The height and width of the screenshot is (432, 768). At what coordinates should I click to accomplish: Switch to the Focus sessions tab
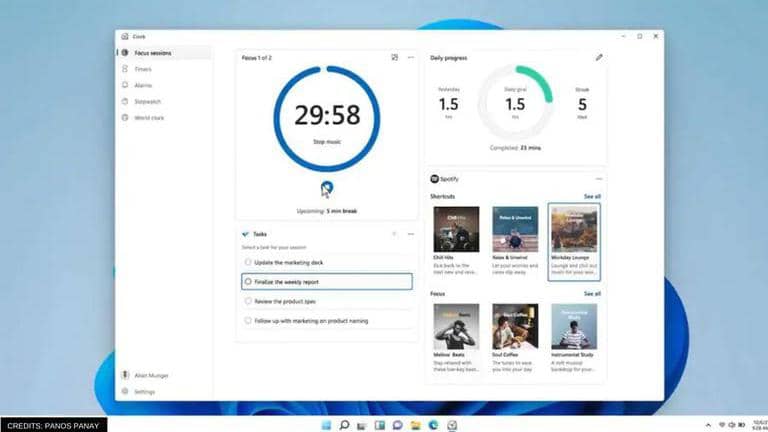tap(157, 52)
